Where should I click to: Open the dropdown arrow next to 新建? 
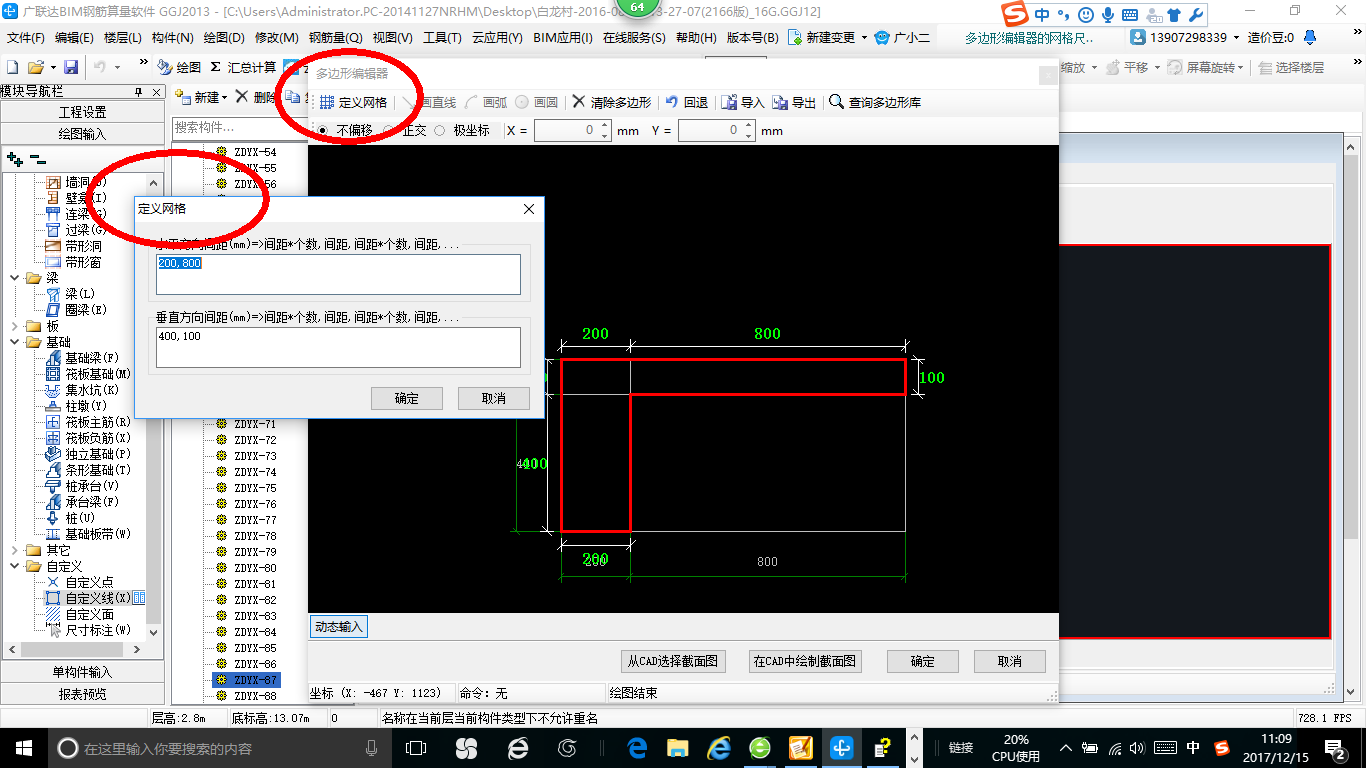coord(225,97)
